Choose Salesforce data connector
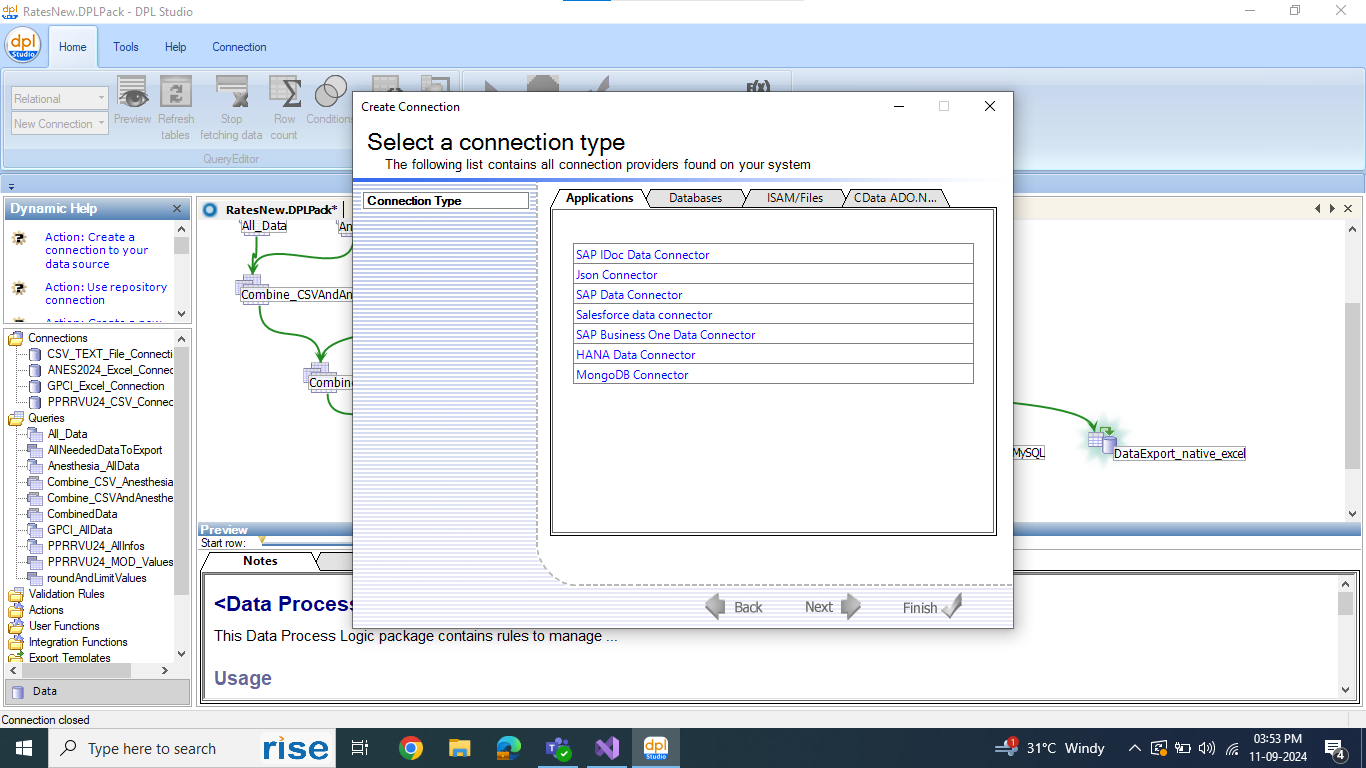1366x768 pixels. pyautogui.click(x=773, y=315)
